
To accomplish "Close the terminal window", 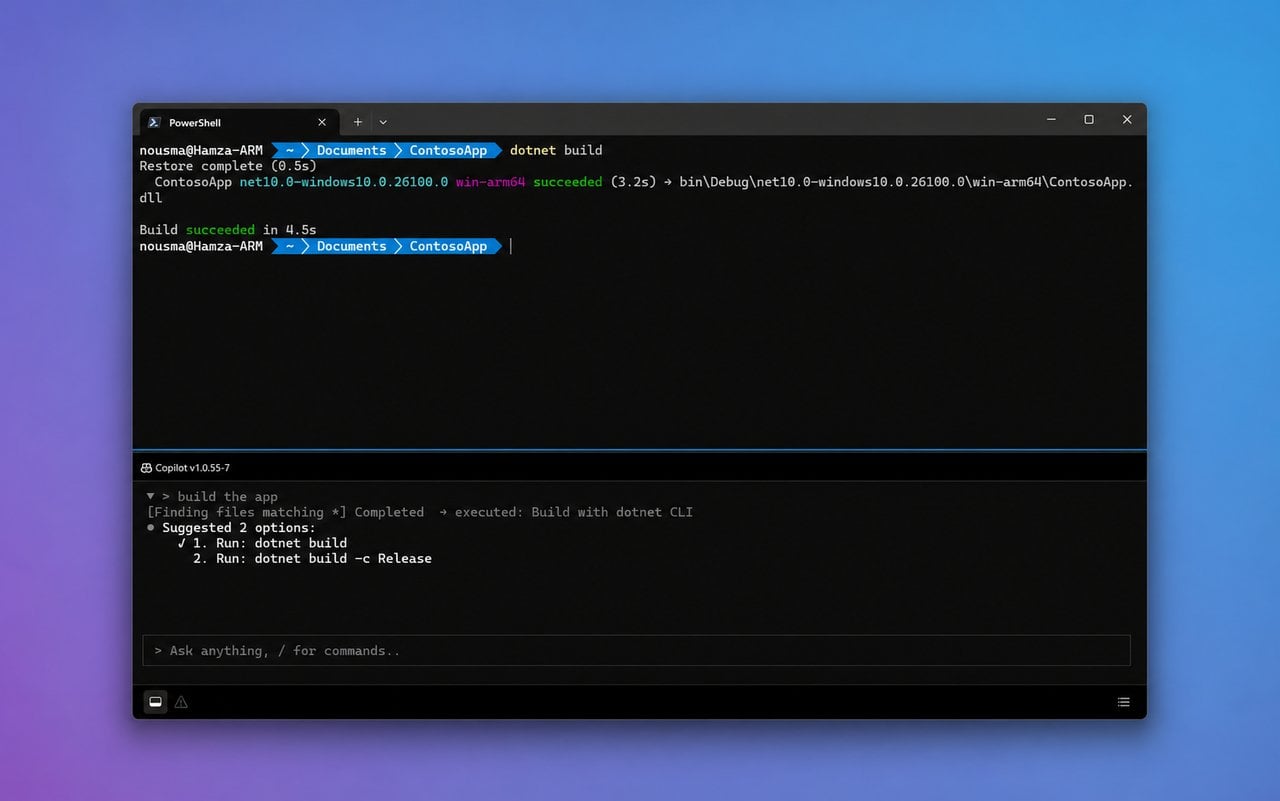I will (1127, 119).
